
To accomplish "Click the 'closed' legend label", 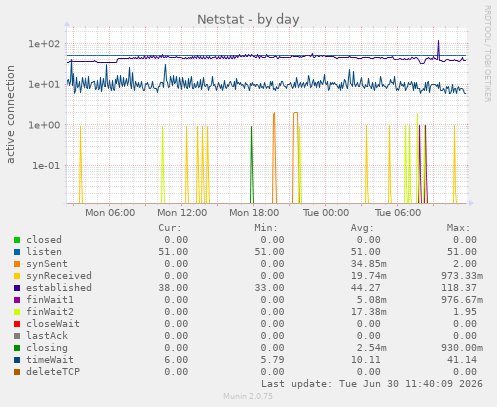I will point(44,240).
